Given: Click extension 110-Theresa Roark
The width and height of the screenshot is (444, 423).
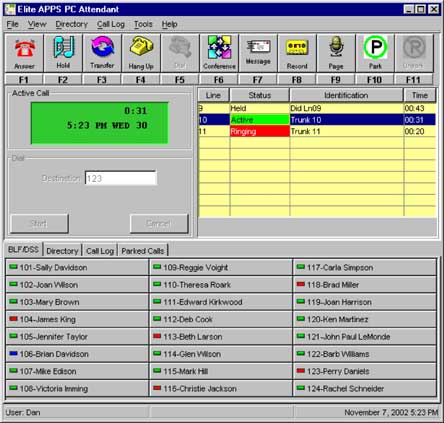Looking at the screenshot, I should click(x=221, y=285).
